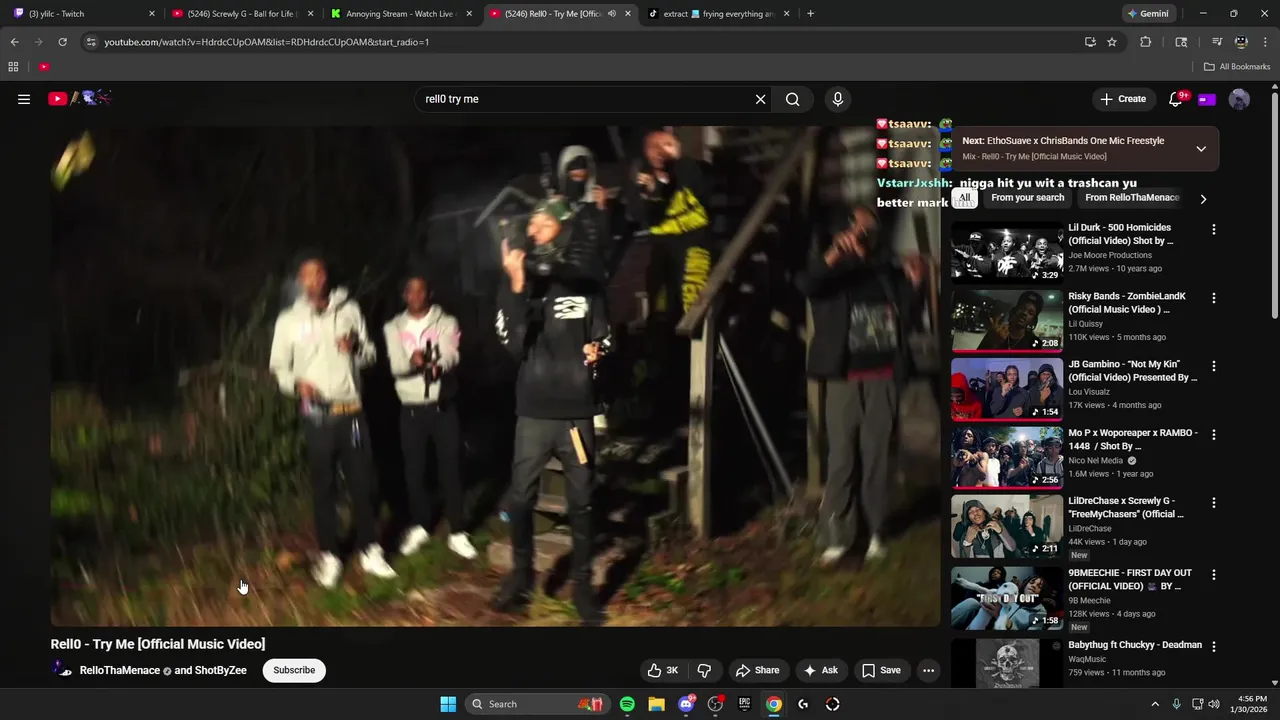The width and height of the screenshot is (1280, 720).
Task: Switch to the yillc Twitch tab
Action: click(85, 14)
